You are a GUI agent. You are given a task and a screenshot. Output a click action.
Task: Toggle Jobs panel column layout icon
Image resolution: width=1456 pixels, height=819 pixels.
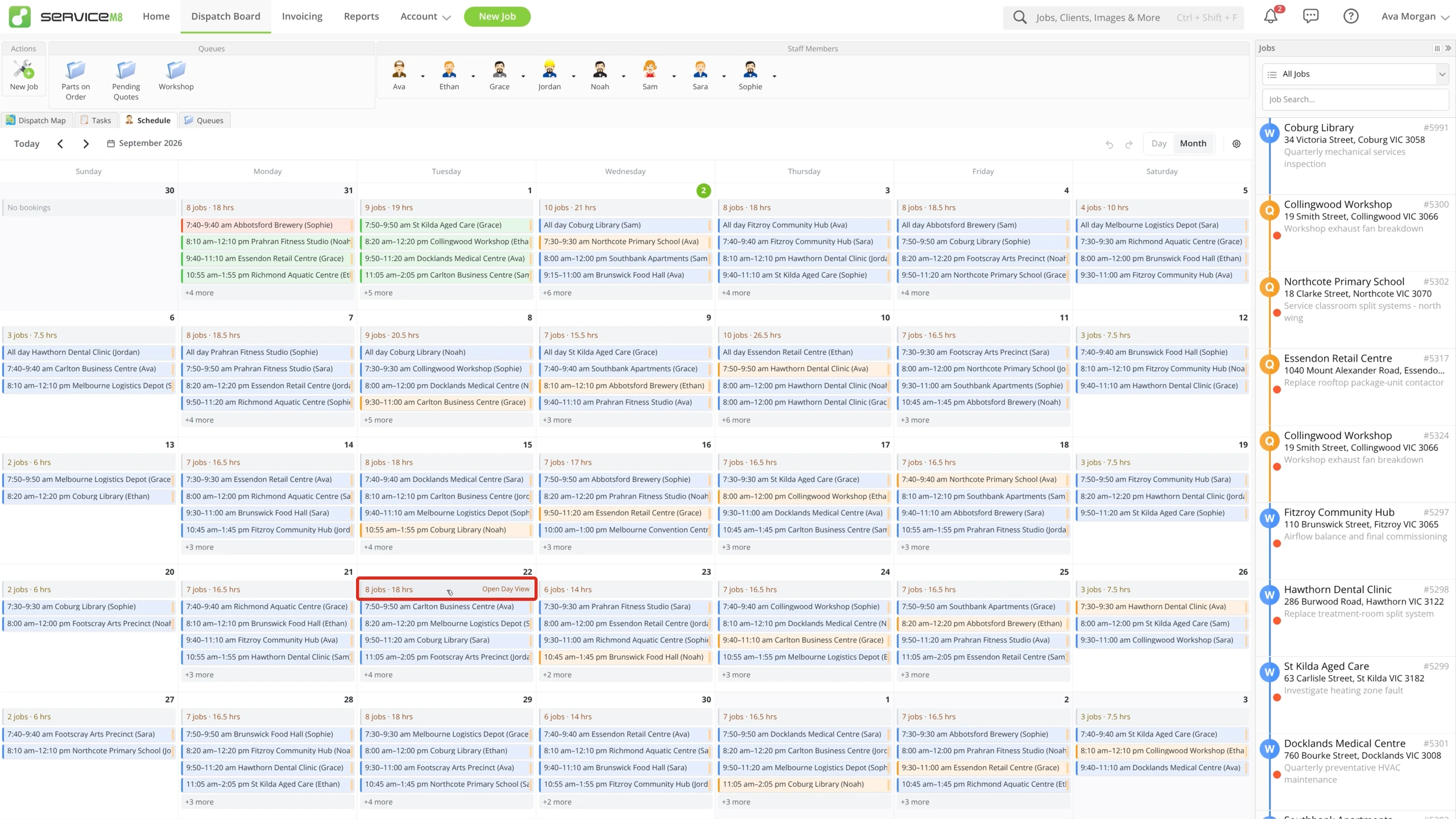1437,48
